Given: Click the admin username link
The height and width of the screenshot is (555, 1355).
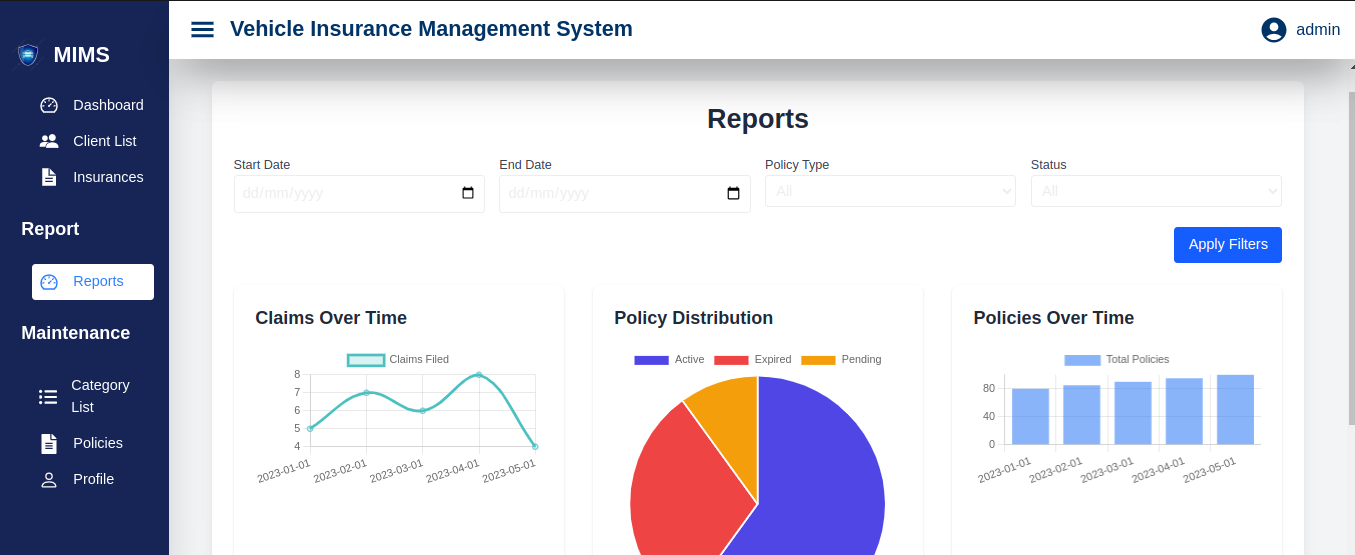Looking at the screenshot, I should [1317, 30].
